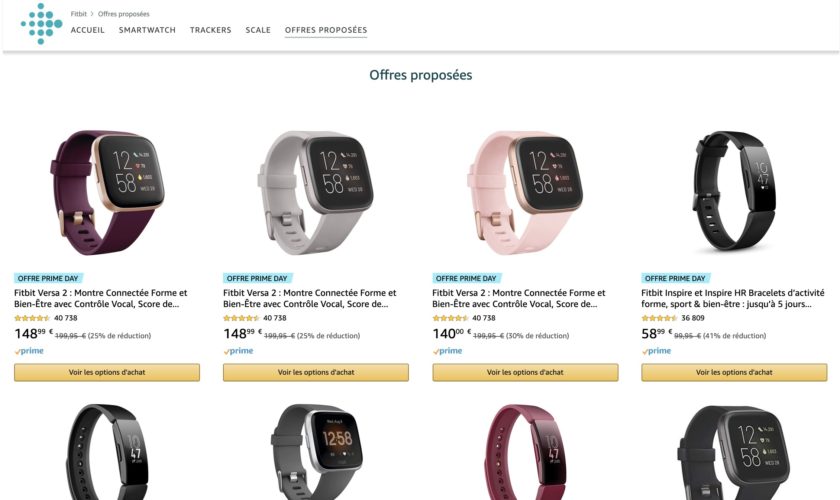Open the star rating of the purple Versa 2

pos(32,318)
